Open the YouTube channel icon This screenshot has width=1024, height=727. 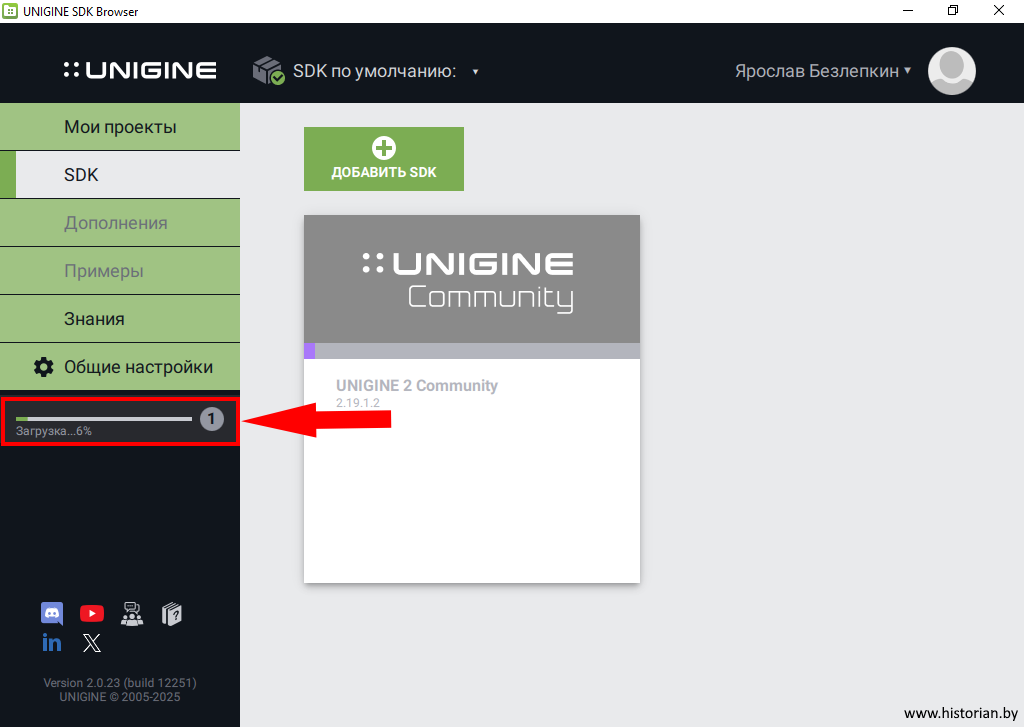pyautogui.click(x=92, y=614)
